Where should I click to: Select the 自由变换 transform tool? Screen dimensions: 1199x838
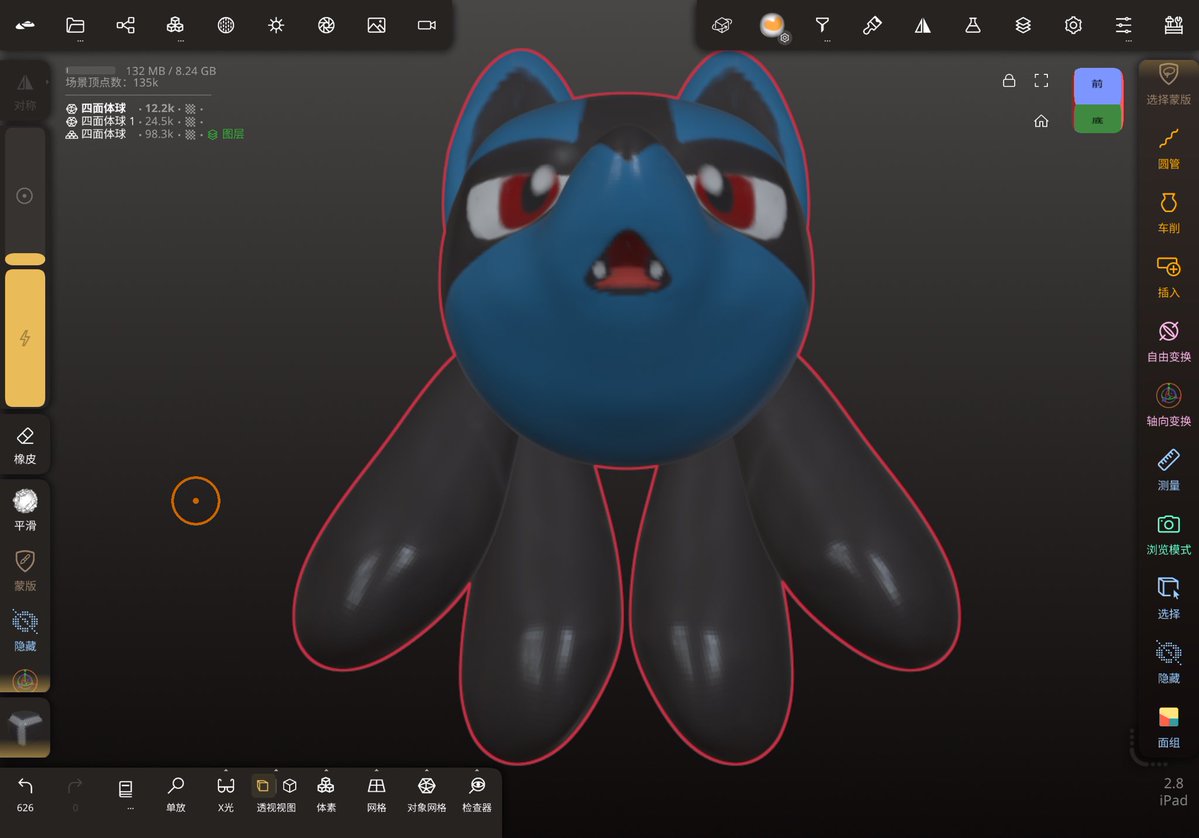1168,341
